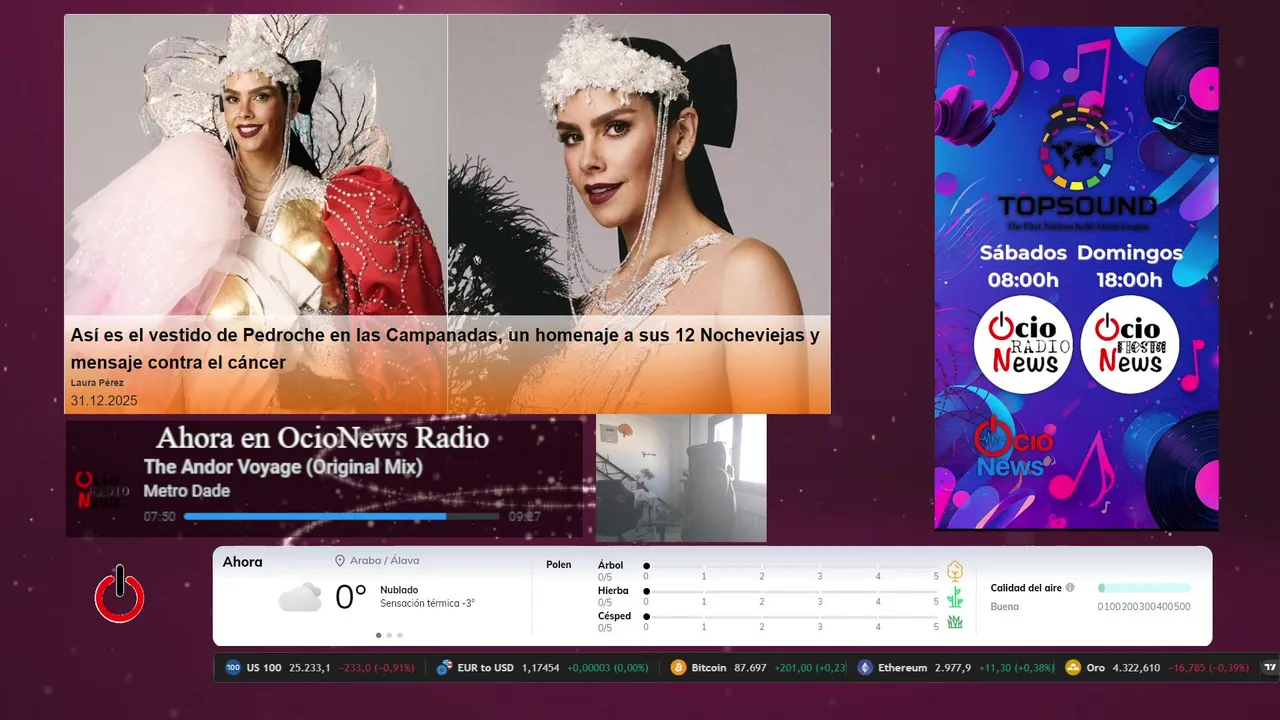Open the Pedroche Campanadas dress headline
Viewport: 1280px width, 720px height.
(x=445, y=348)
